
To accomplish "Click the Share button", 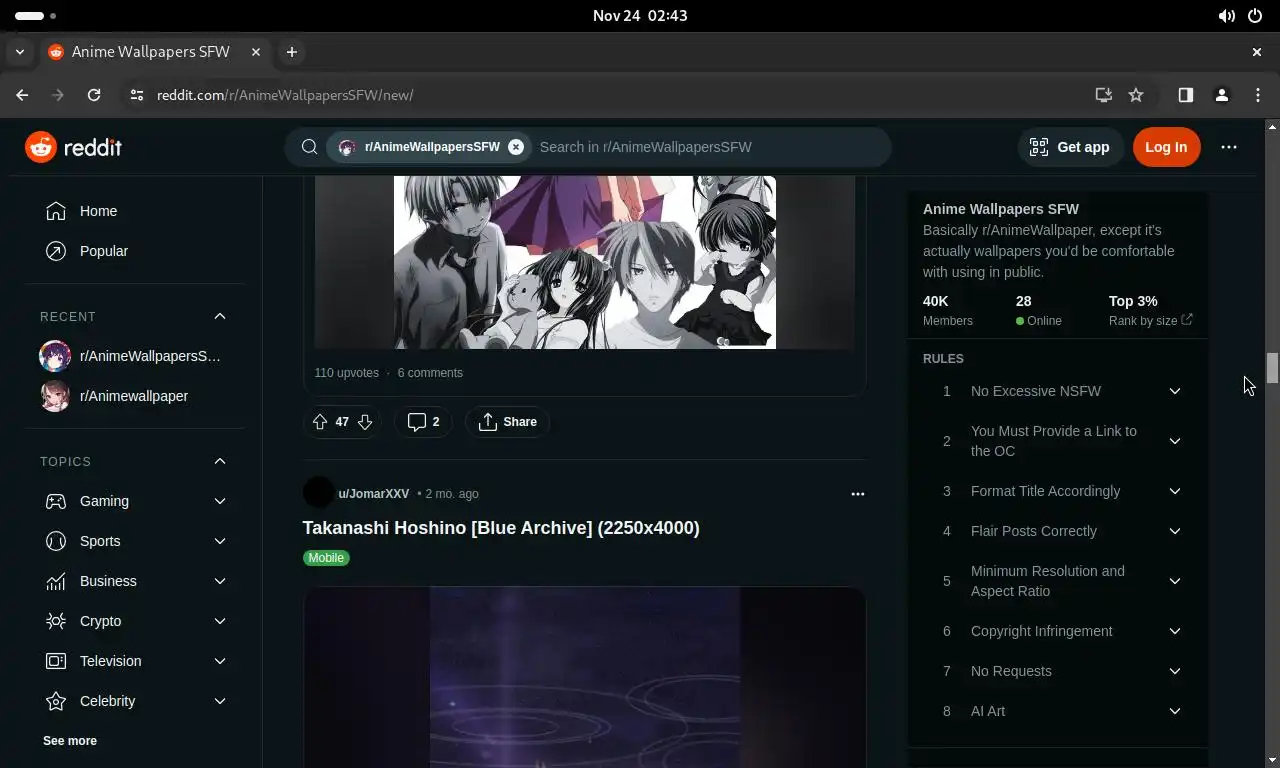I will coord(508,422).
